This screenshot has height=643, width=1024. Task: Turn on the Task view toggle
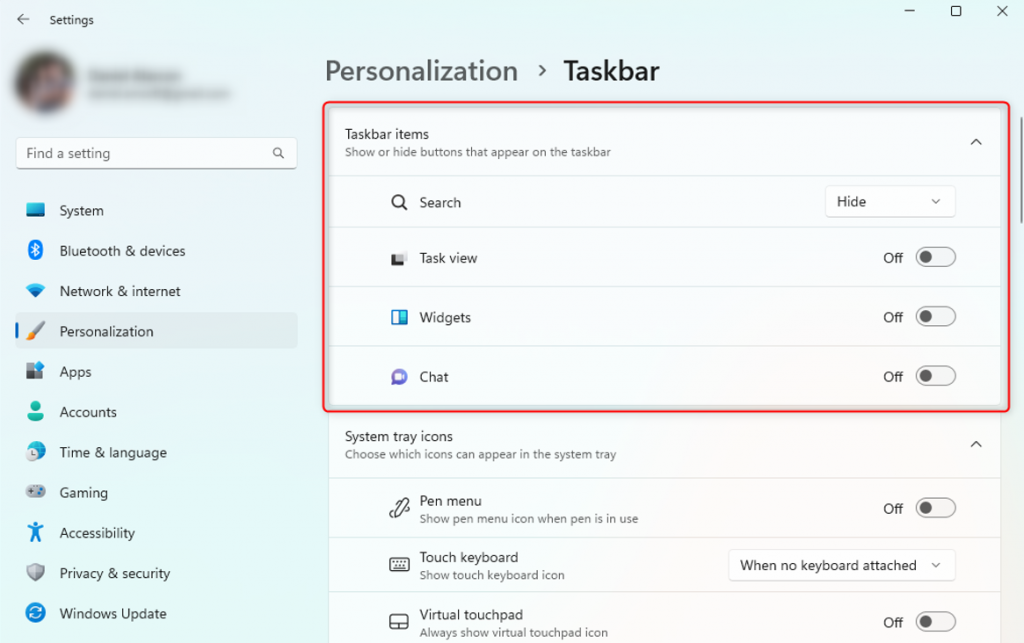point(935,257)
